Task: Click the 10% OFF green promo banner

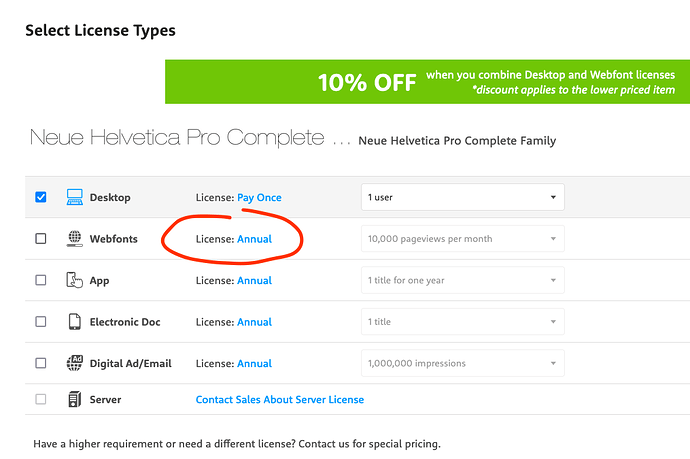Action: tap(427, 82)
